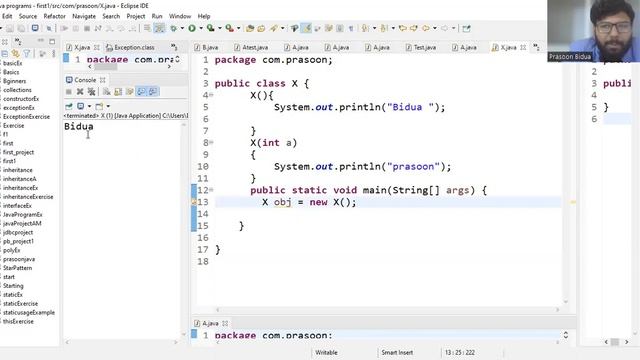Open the Open Console dropdown arrow
The height and width of the screenshot is (360, 640).
(x=108, y=107)
